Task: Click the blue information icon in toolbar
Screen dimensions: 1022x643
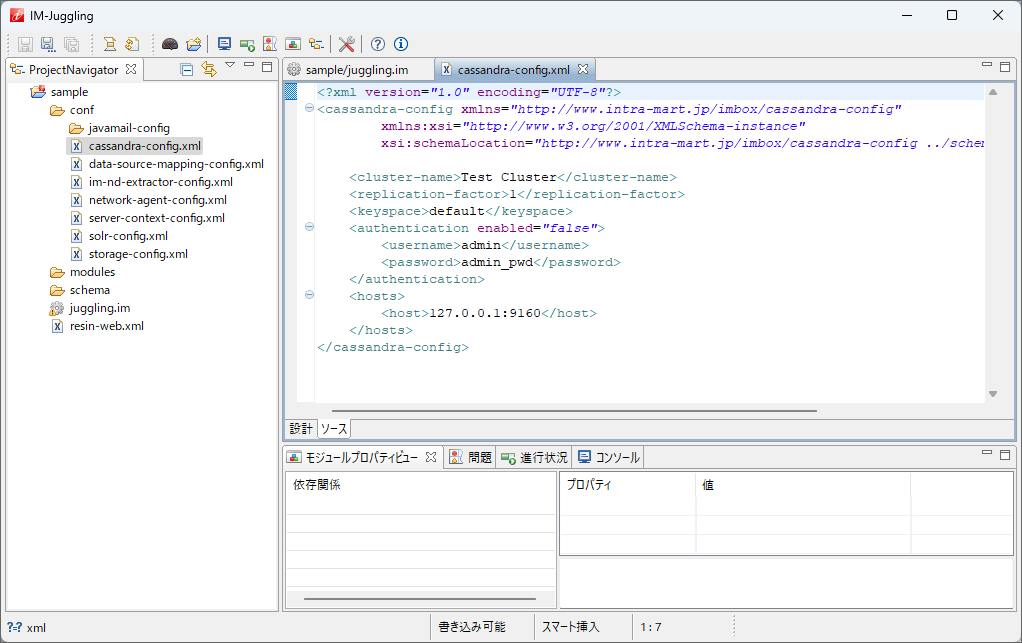Action: (x=401, y=44)
